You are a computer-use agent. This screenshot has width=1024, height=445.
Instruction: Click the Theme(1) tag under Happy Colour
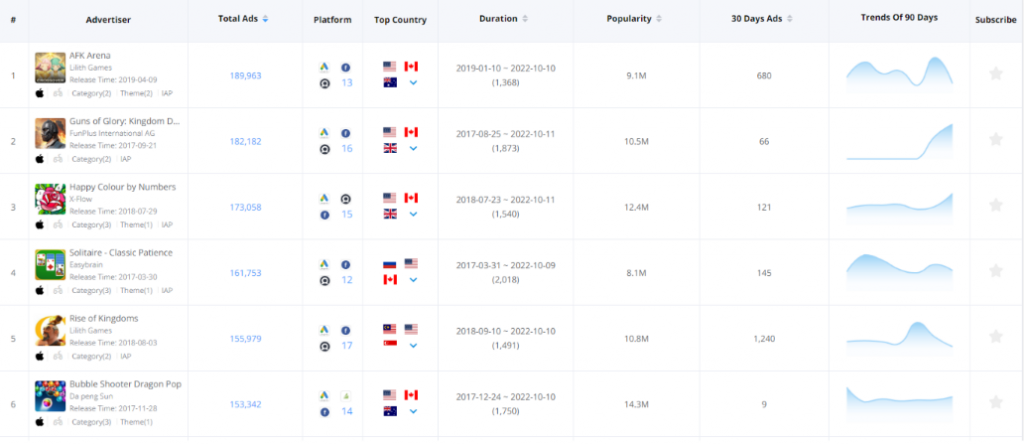click(x=136, y=225)
